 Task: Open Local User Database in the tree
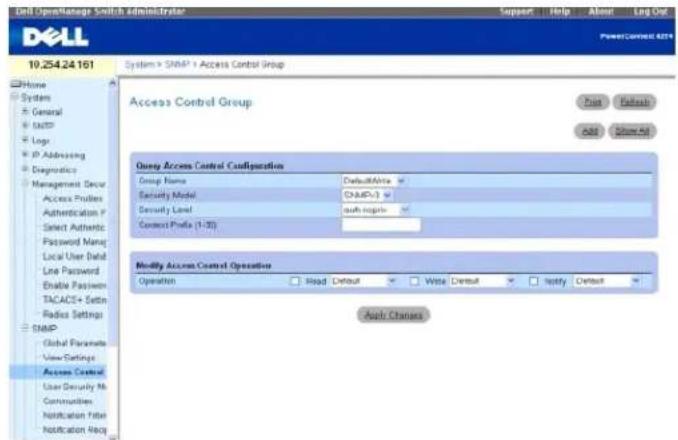[x=74, y=256]
